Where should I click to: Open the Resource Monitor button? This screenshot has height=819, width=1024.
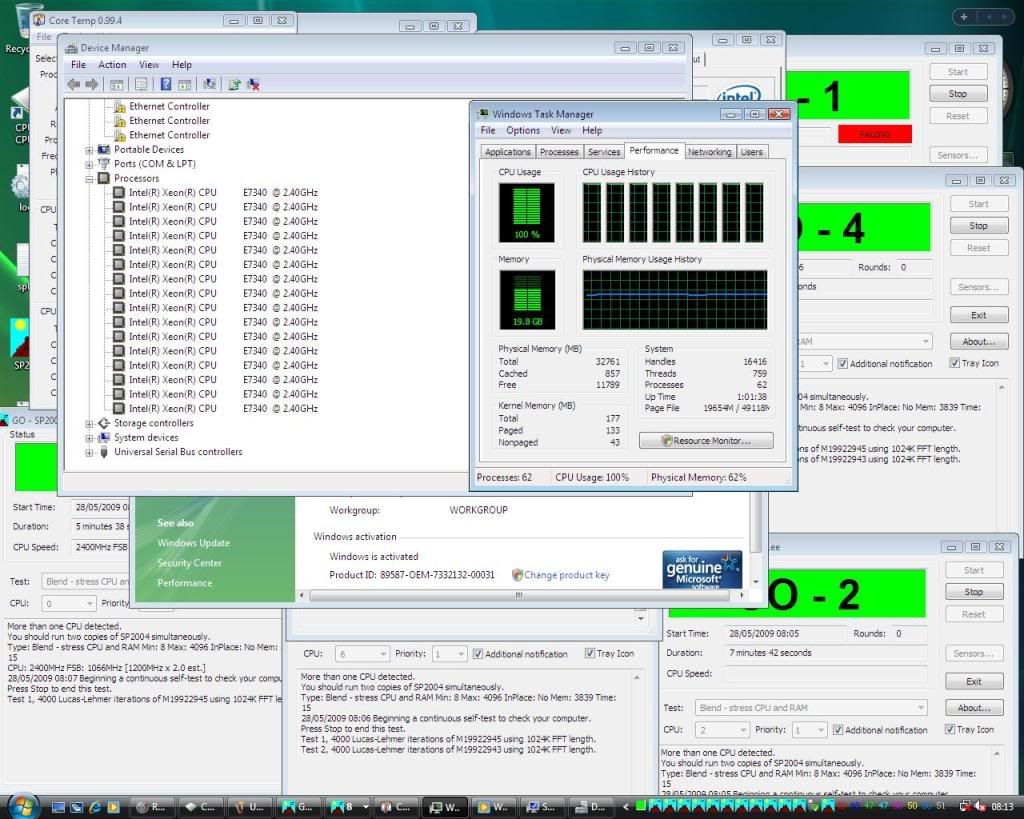click(x=706, y=441)
